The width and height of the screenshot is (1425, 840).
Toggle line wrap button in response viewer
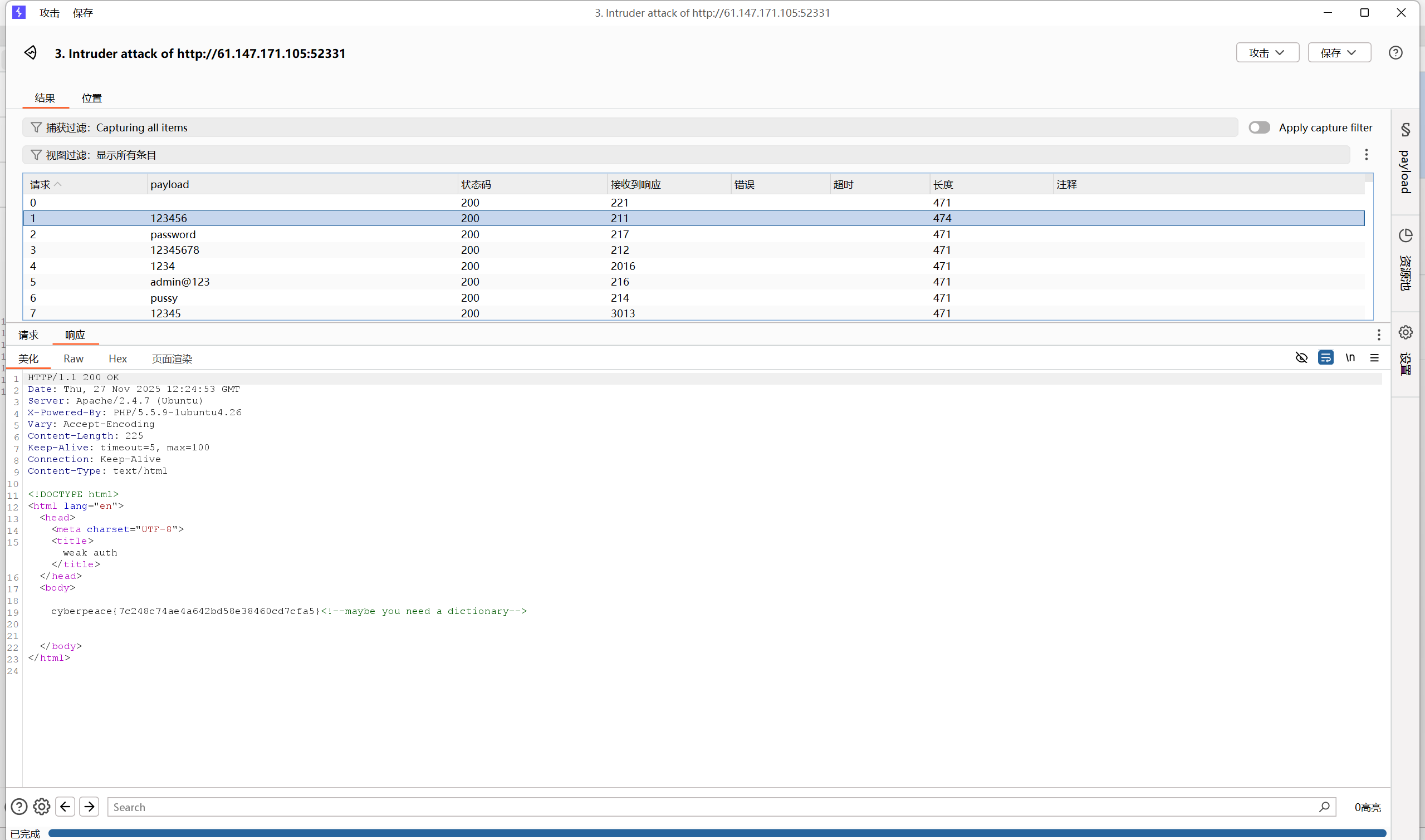[1325, 358]
